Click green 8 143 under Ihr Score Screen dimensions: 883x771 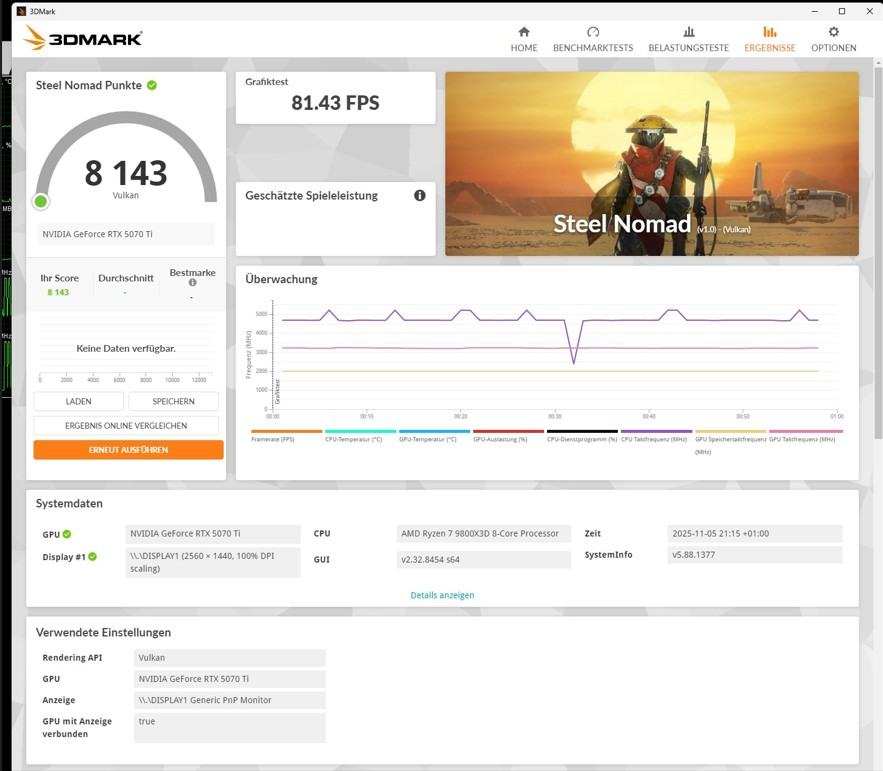[x=58, y=292]
